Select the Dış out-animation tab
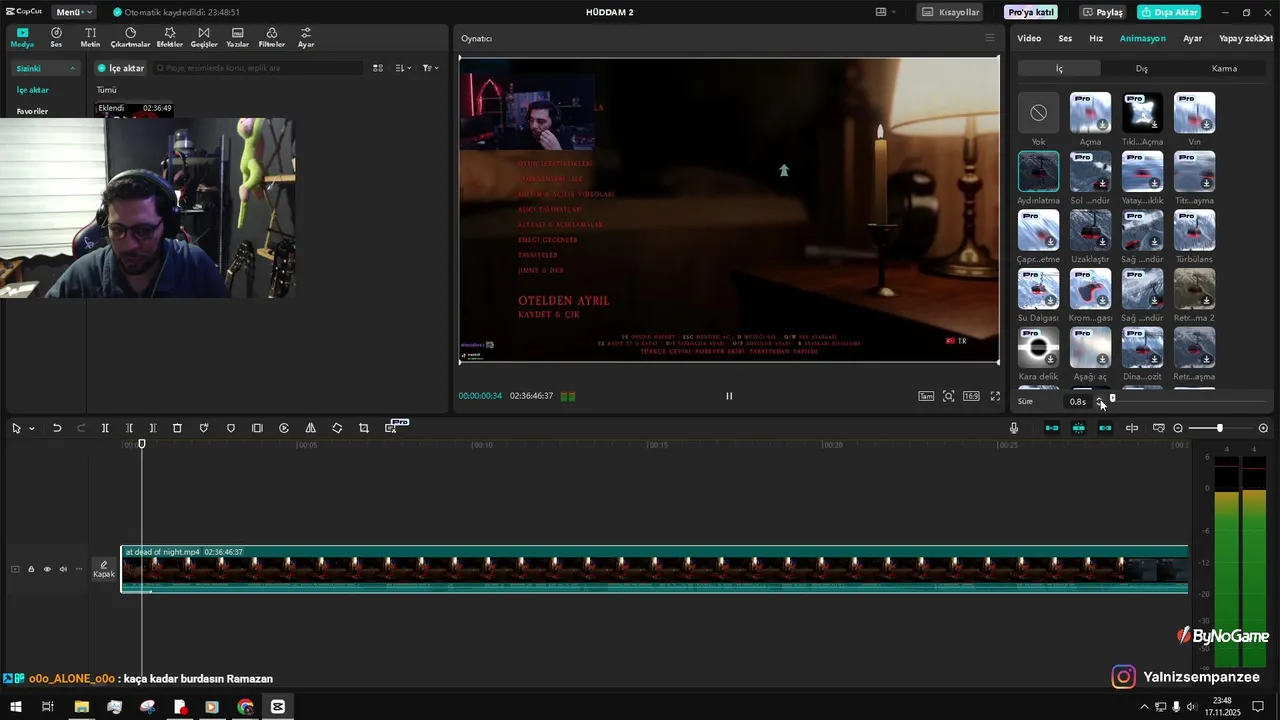Screen dimensions: 1280x720 1142,68
